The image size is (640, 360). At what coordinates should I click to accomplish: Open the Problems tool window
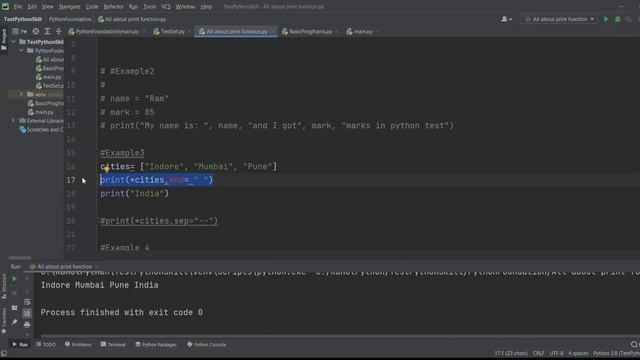coord(78,344)
